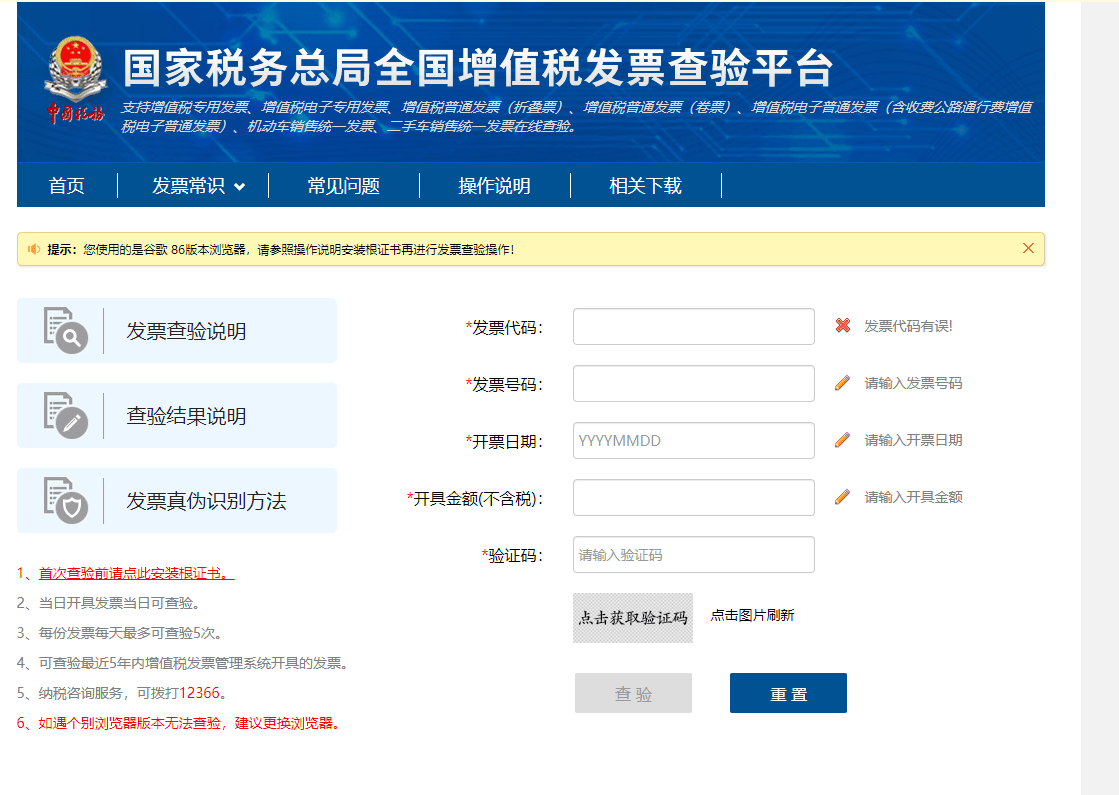1119x795 pixels.
Task: Click the captcha image to get code
Action: 633,617
